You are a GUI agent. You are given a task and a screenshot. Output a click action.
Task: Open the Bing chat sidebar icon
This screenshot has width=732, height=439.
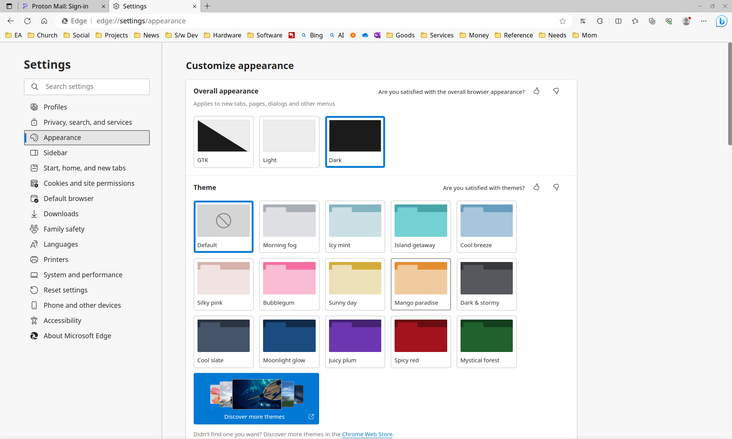click(x=721, y=21)
